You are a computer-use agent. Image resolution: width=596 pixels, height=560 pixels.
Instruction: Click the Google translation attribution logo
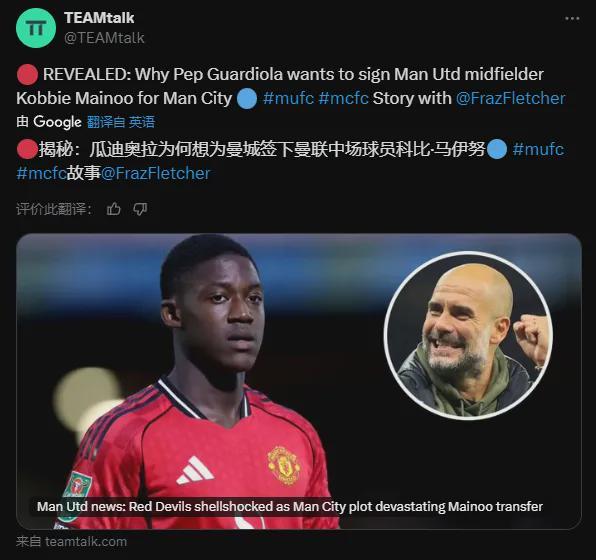57,122
